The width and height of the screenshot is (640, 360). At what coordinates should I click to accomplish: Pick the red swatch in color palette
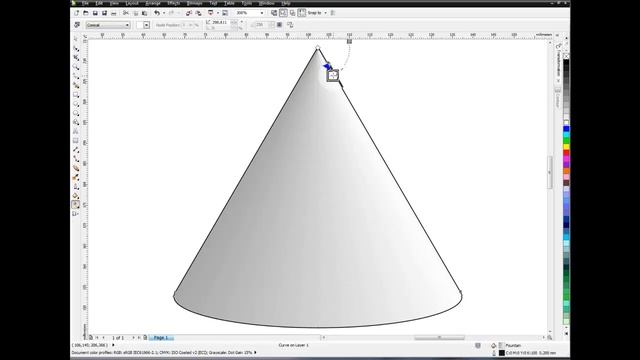566,153
